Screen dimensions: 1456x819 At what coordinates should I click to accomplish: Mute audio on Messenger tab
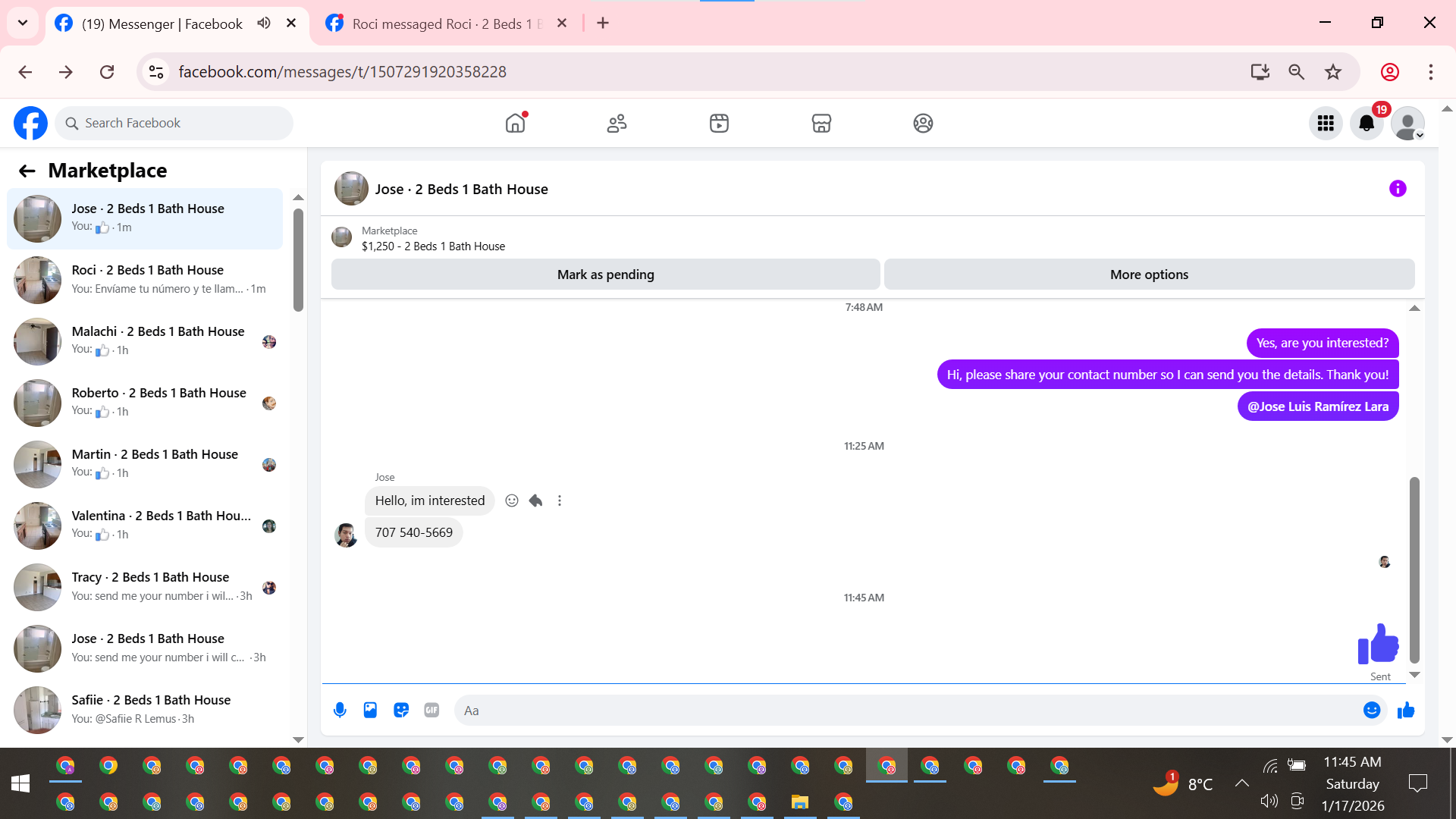(x=263, y=24)
